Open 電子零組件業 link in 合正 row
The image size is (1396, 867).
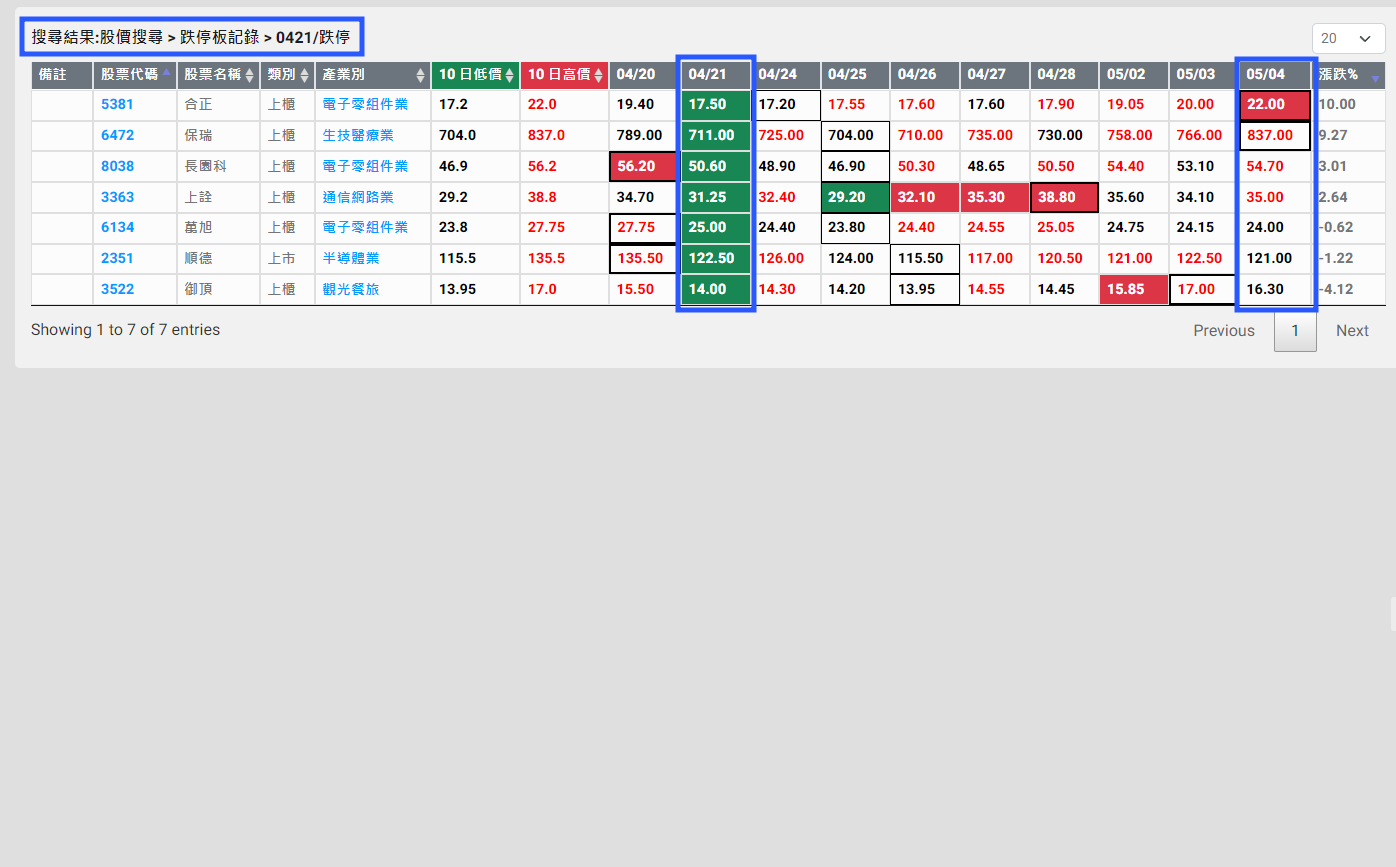(x=365, y=104)
